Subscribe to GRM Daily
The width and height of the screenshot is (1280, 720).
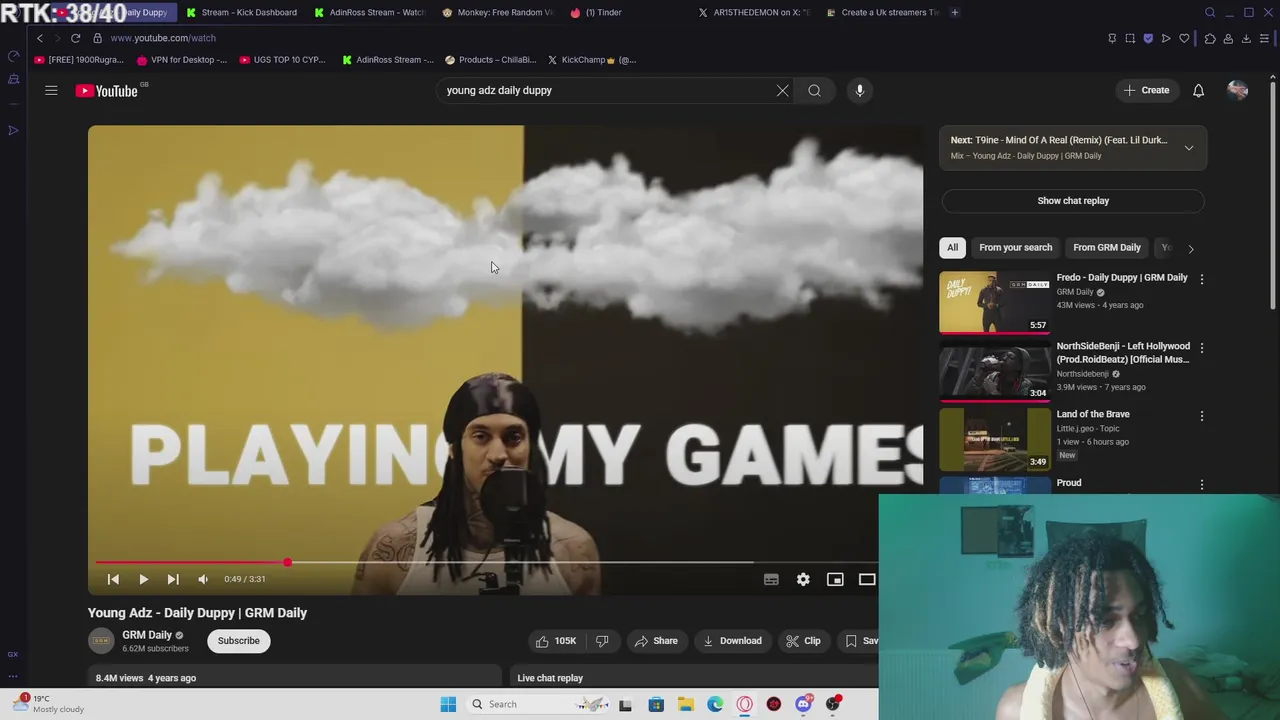[x=238, y=641]
